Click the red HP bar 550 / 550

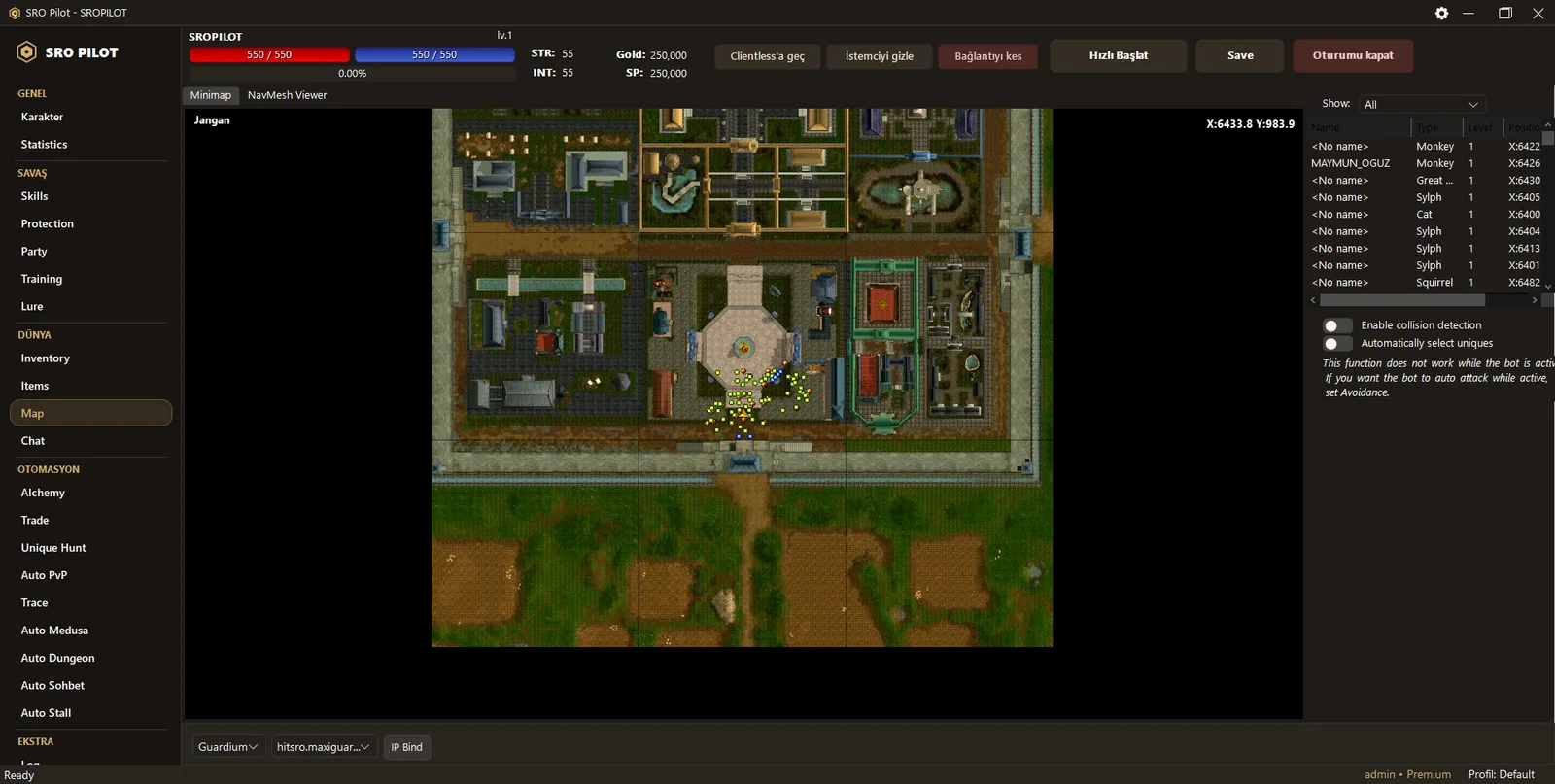tap(269, 55)
